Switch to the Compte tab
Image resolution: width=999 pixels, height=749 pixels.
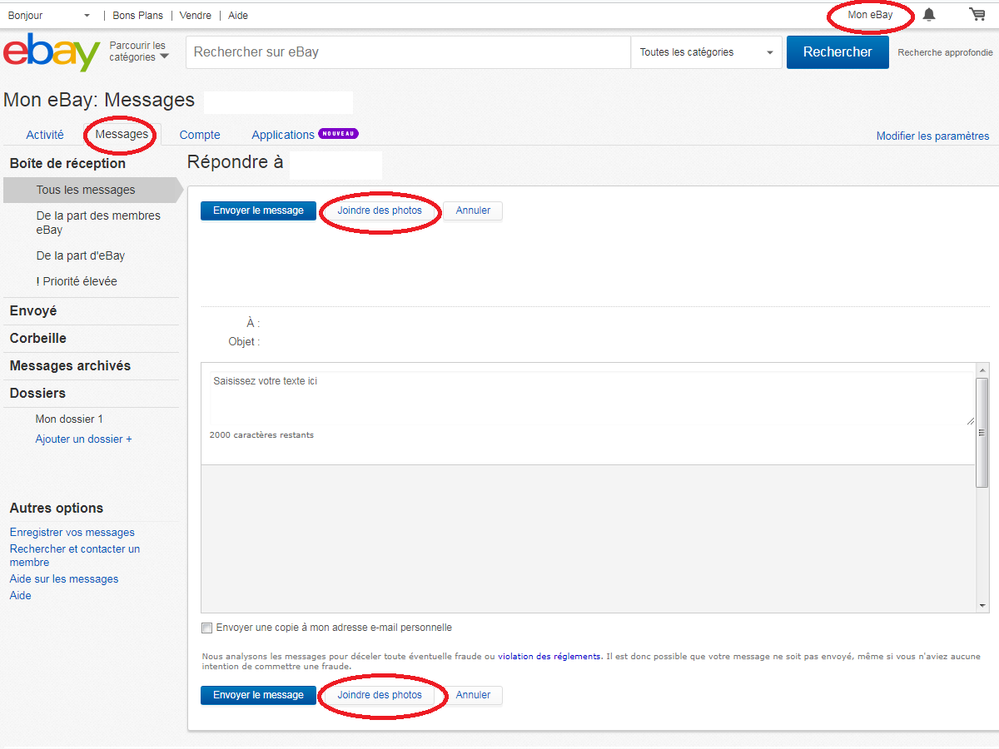tap(199, 135)
